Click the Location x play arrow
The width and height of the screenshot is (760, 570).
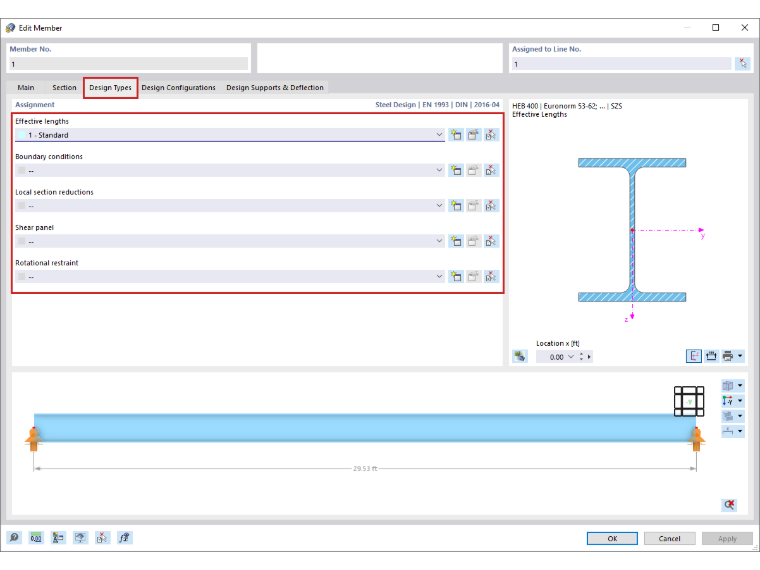click(x=589, y=357)
